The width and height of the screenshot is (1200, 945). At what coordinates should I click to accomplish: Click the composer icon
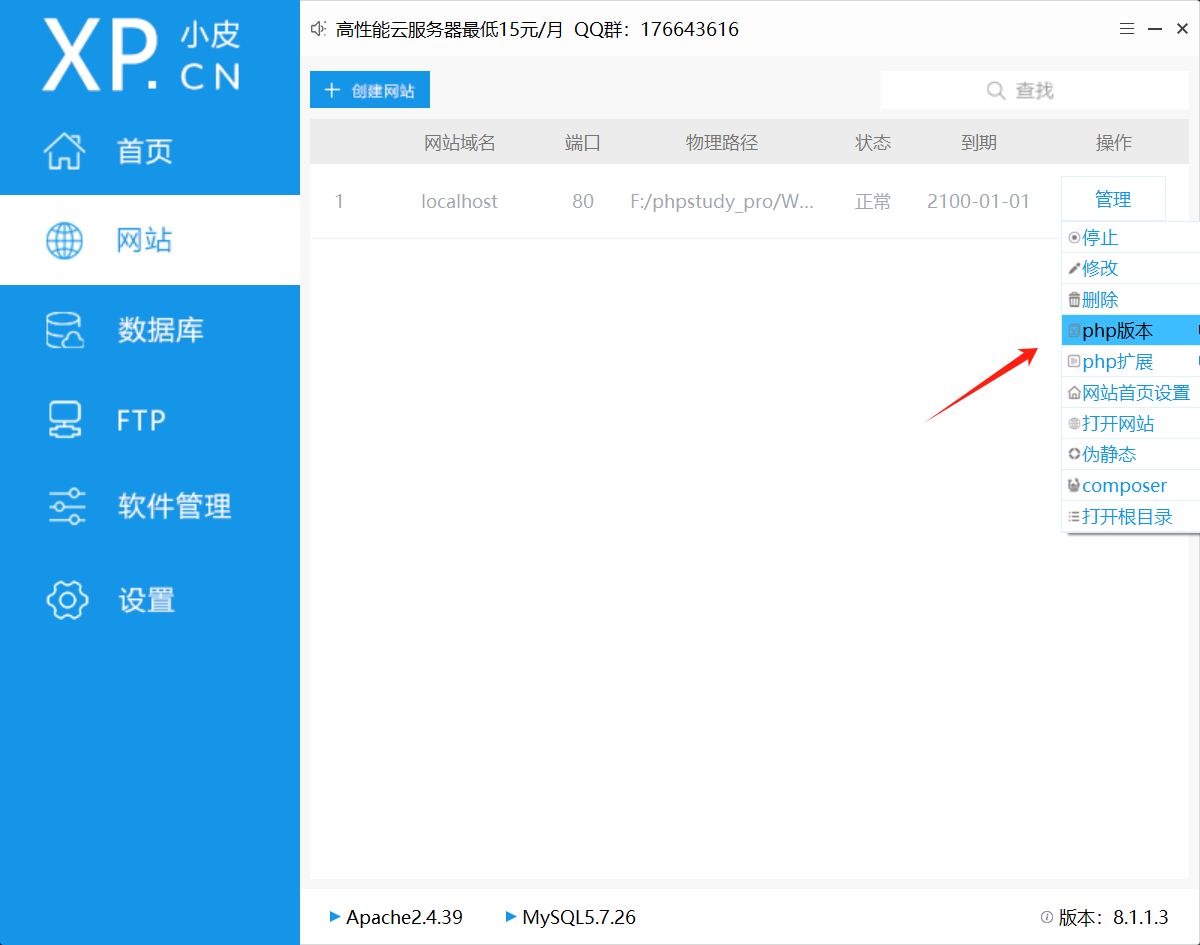pyautogui.click(x=1074, y=486)
